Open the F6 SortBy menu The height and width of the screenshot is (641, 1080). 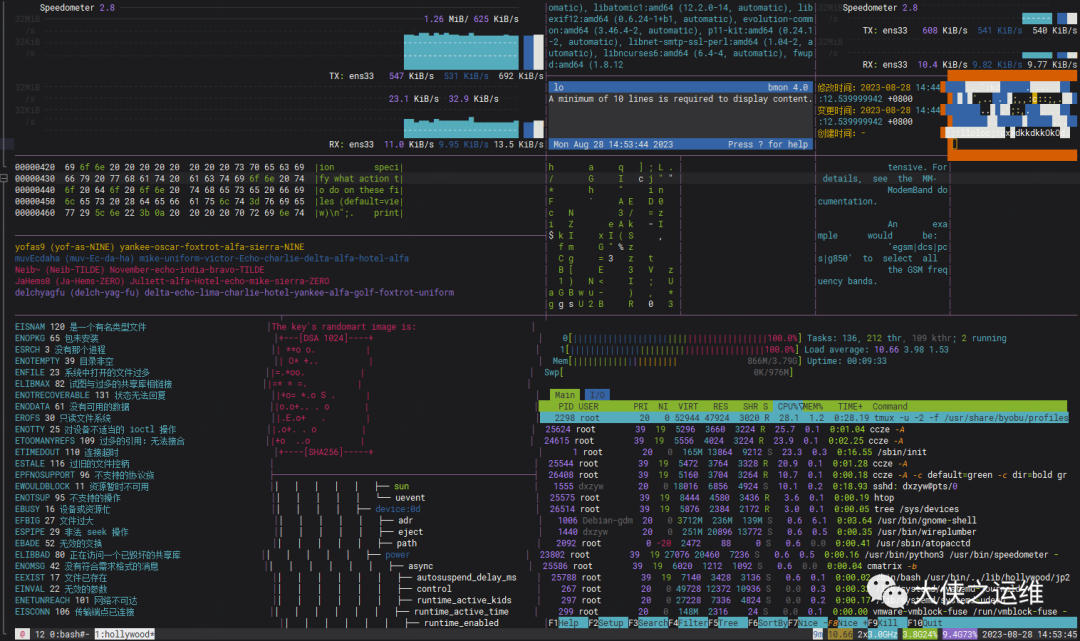click(767, 622)
